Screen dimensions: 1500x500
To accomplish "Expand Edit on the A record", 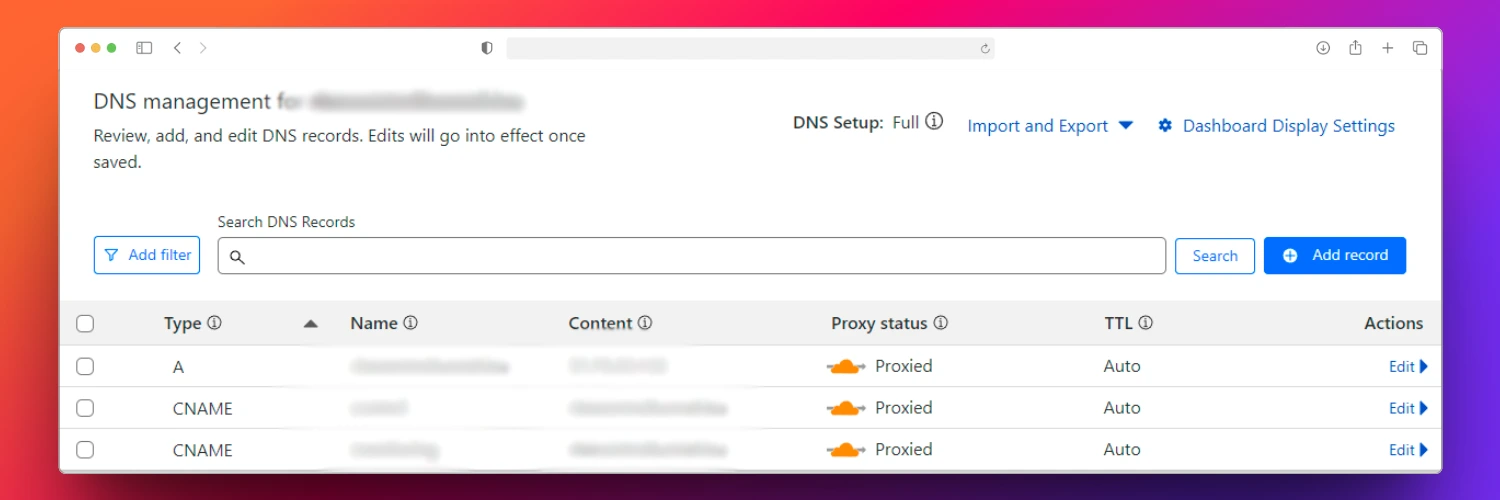I will pyautogui.click(x=1408, y=367).
